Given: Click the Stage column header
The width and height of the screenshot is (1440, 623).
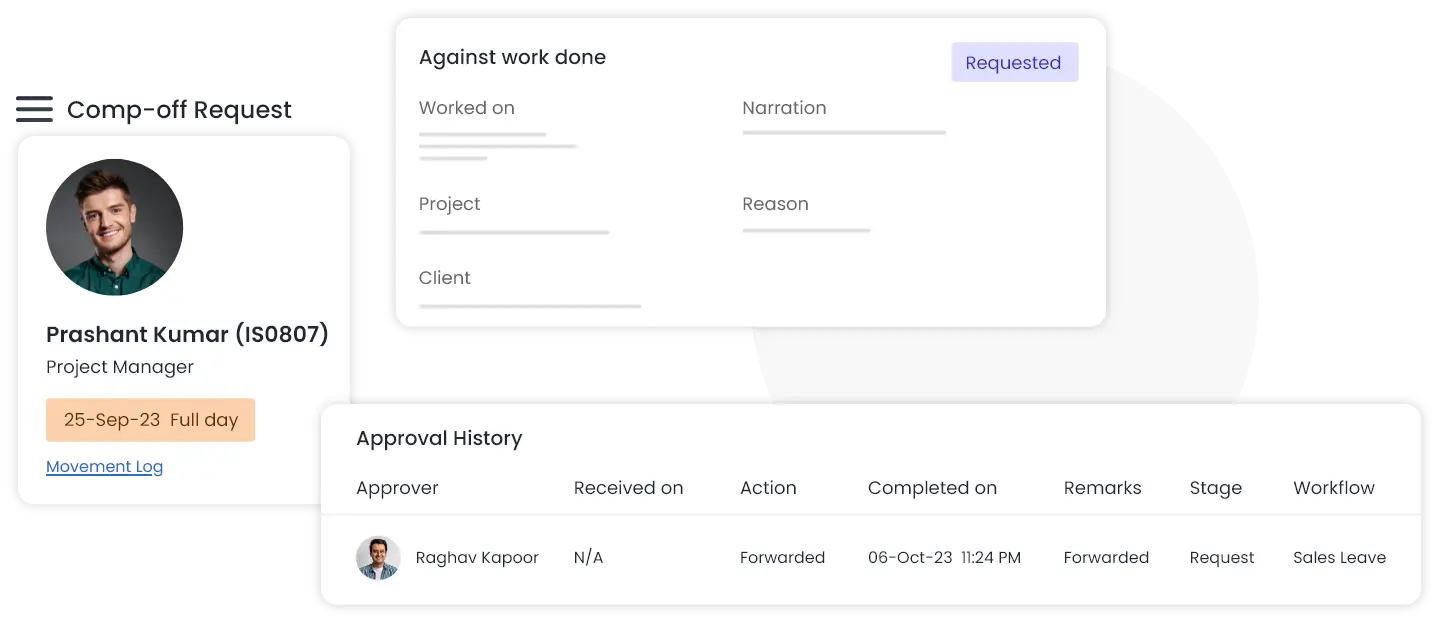Looking at the screenshot, I should (1215, 488).
